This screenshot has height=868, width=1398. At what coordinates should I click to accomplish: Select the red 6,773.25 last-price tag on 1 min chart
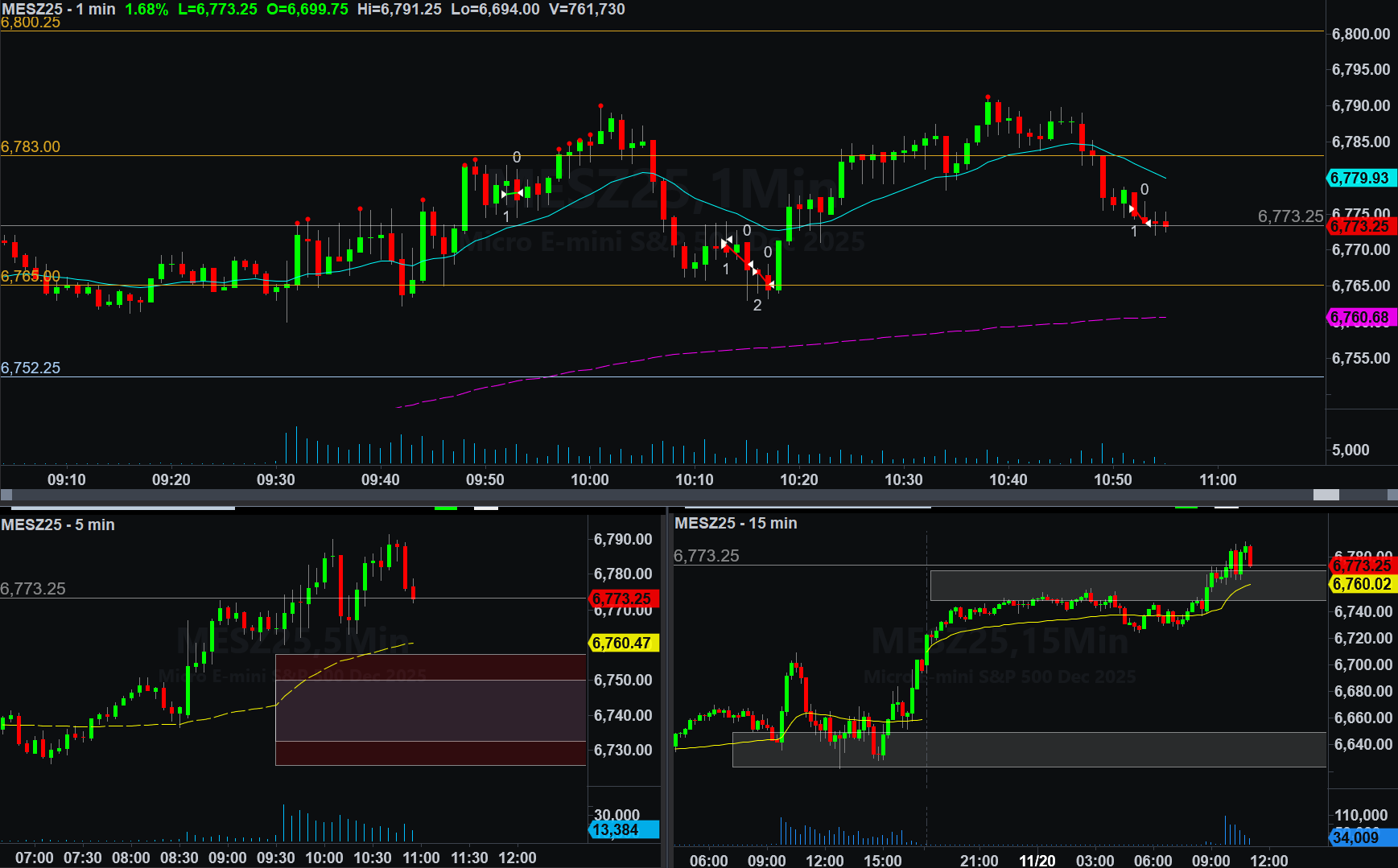click(1359, 227)
